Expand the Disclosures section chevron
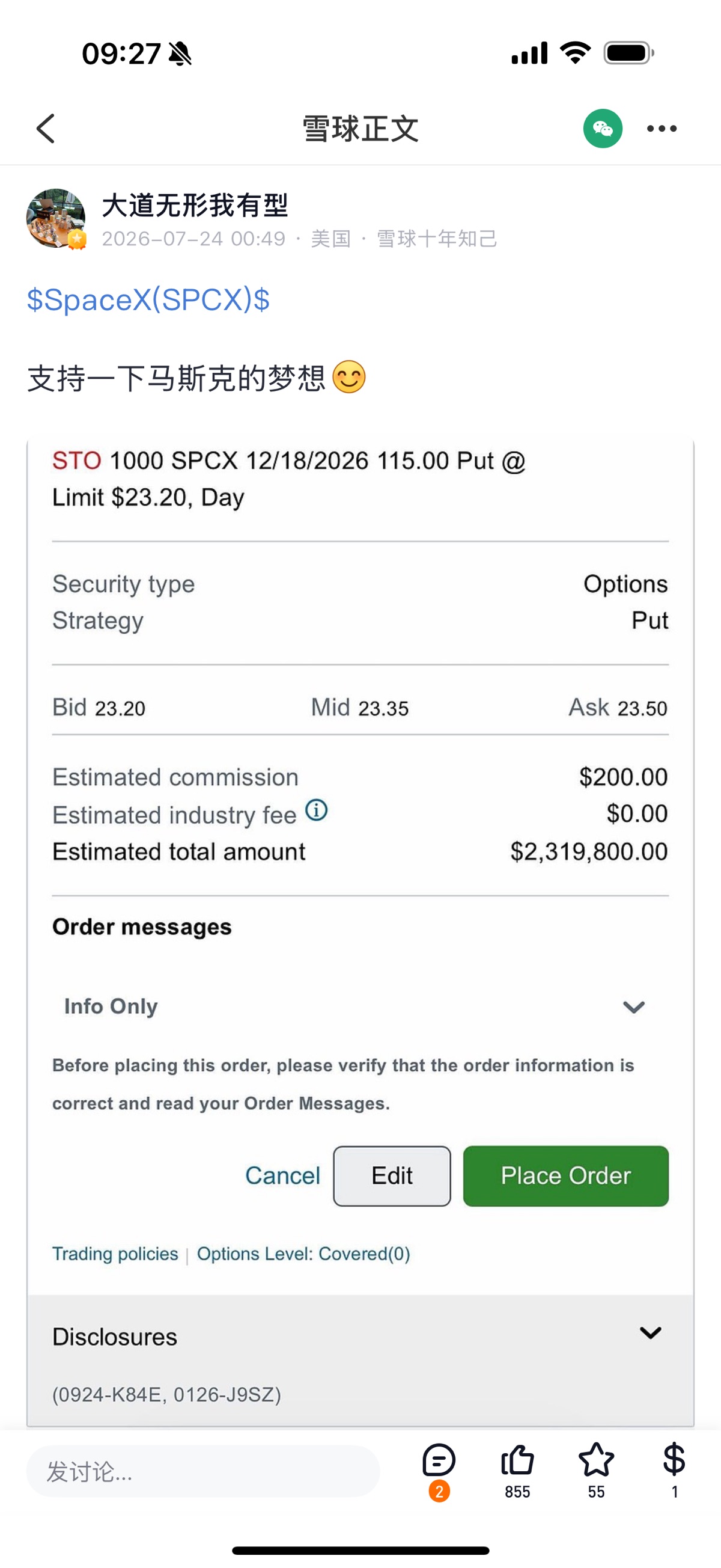The image size is (721, 1568). click(651, 1333)
